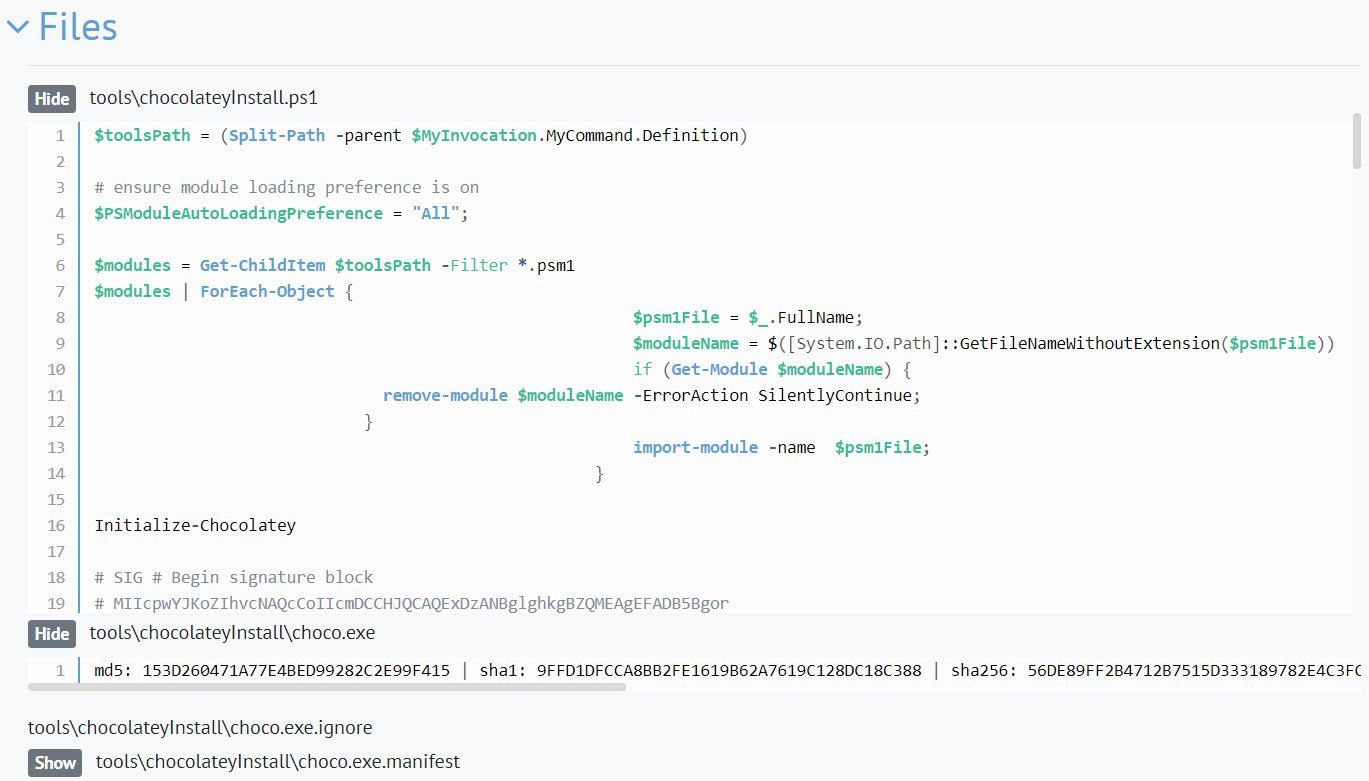Click $MyInvocation on line 1

pos(474,135)
